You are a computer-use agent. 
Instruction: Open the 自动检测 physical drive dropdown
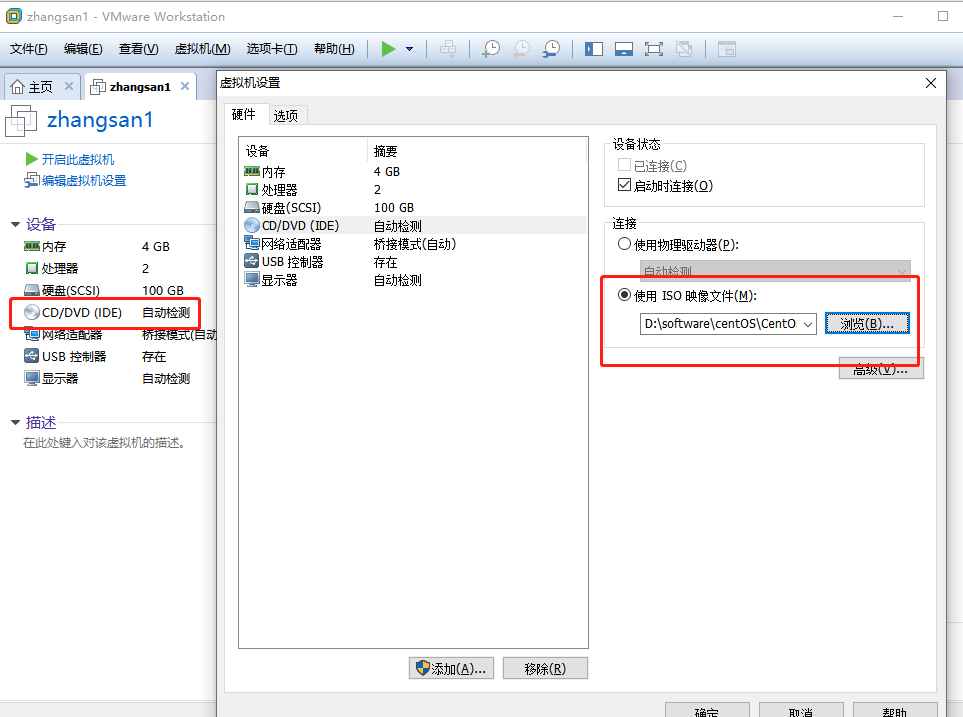click(775, 270)
